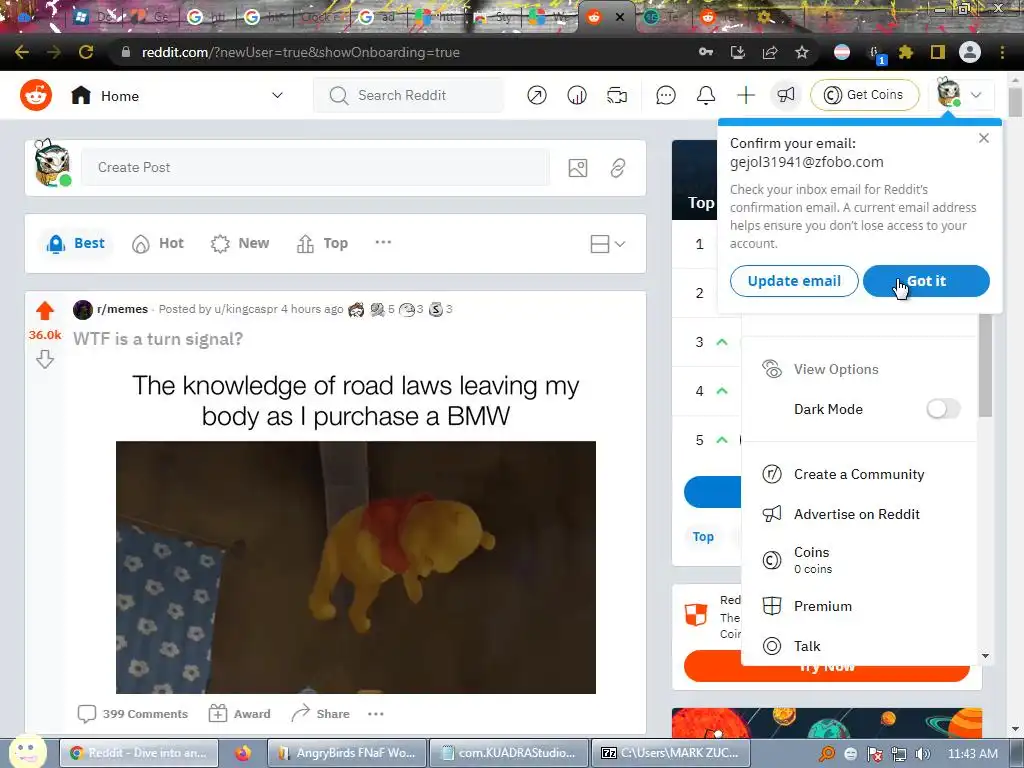Open the Popular arrow icon

[537, 95]
